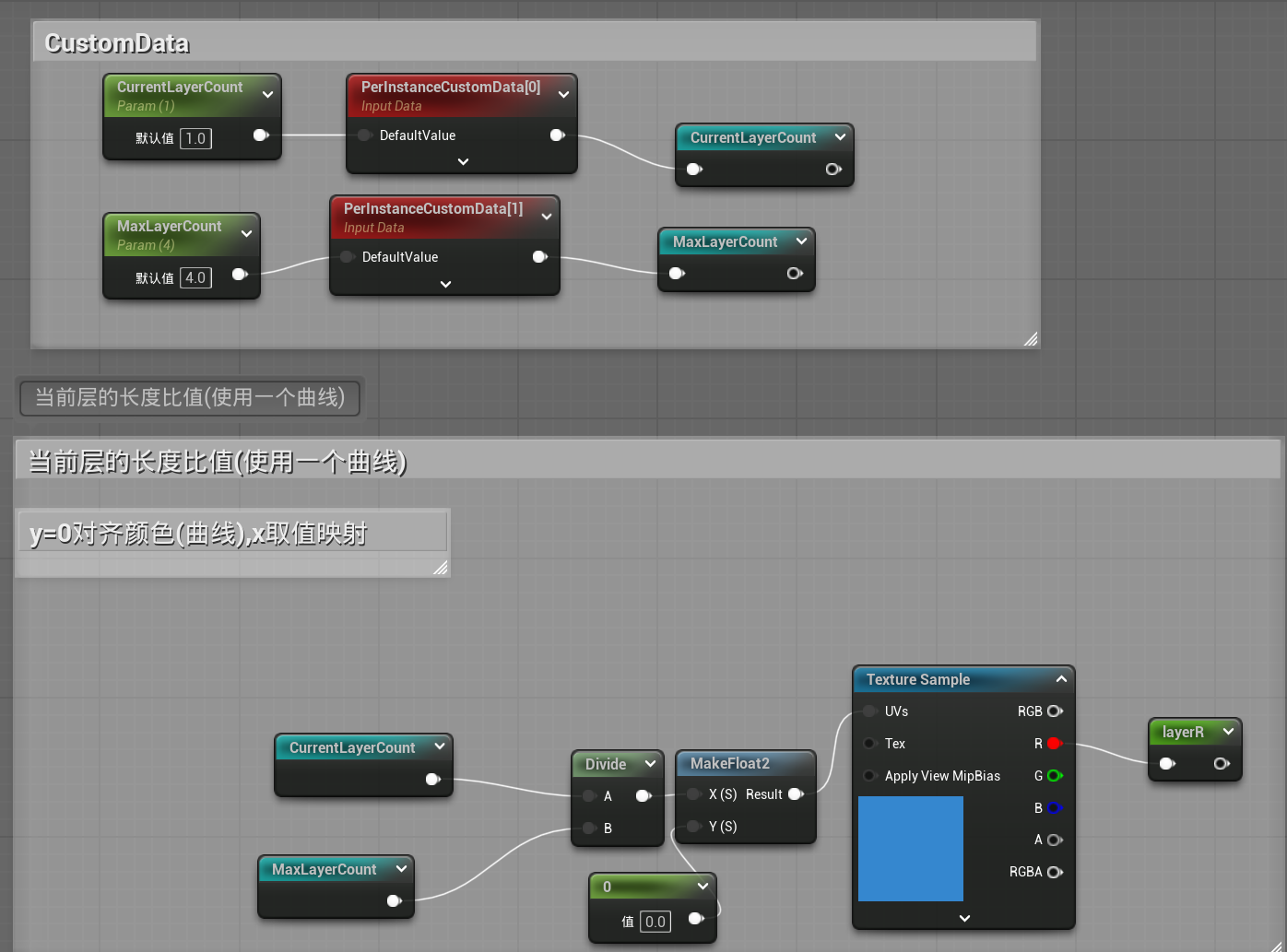Click the Divide node's output pin
The image size is (1287, 952).
coord(643,796)
